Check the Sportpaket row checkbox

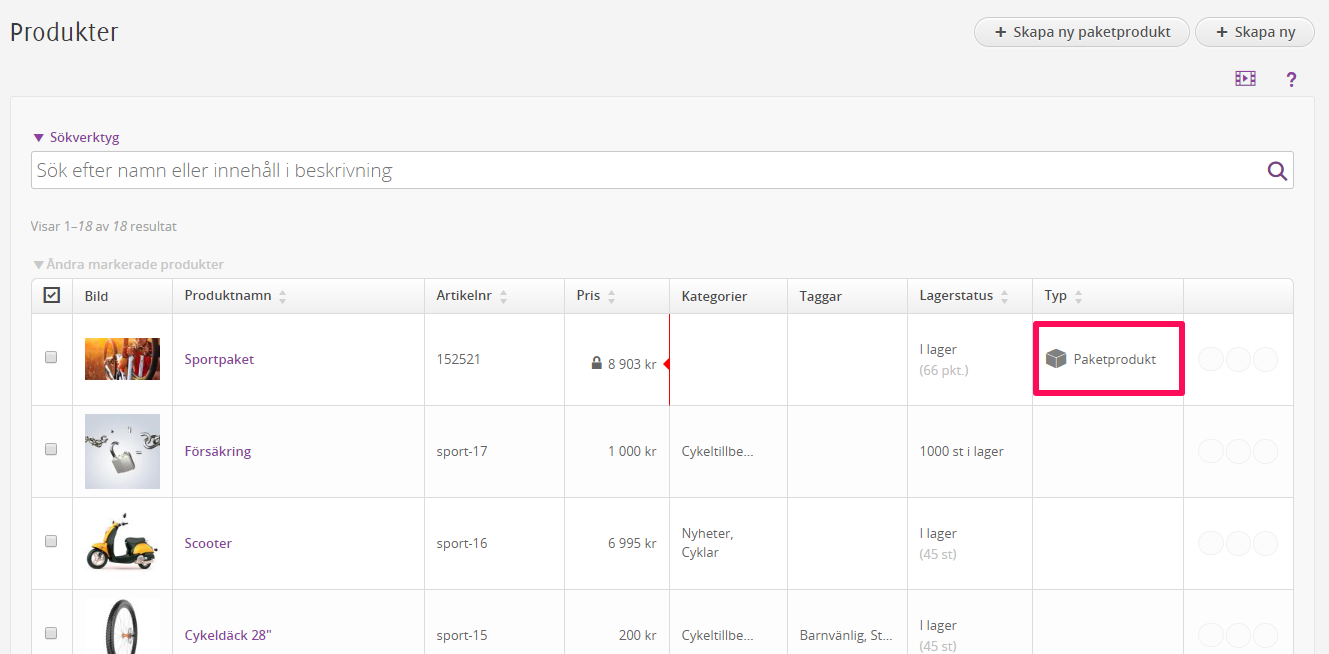[52, 358]
